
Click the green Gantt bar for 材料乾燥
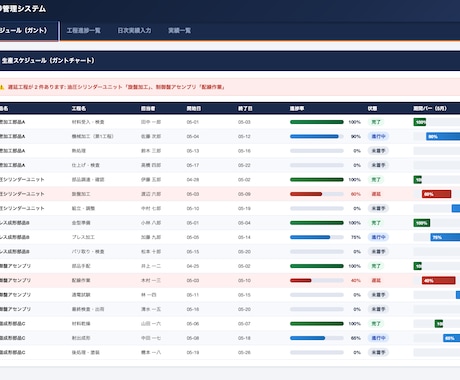click(x=439, y=324)
